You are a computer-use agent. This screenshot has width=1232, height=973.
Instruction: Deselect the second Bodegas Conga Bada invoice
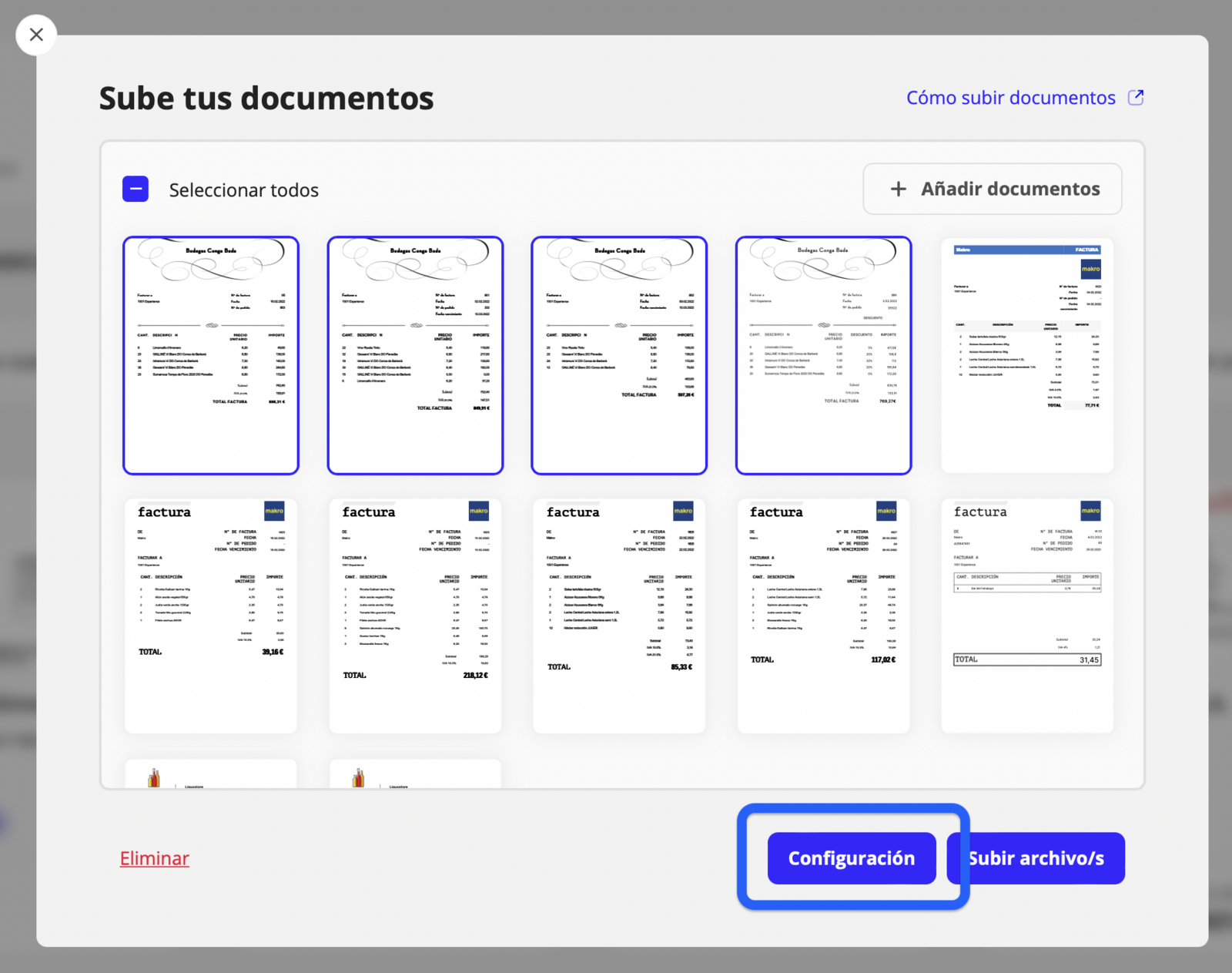415,355
